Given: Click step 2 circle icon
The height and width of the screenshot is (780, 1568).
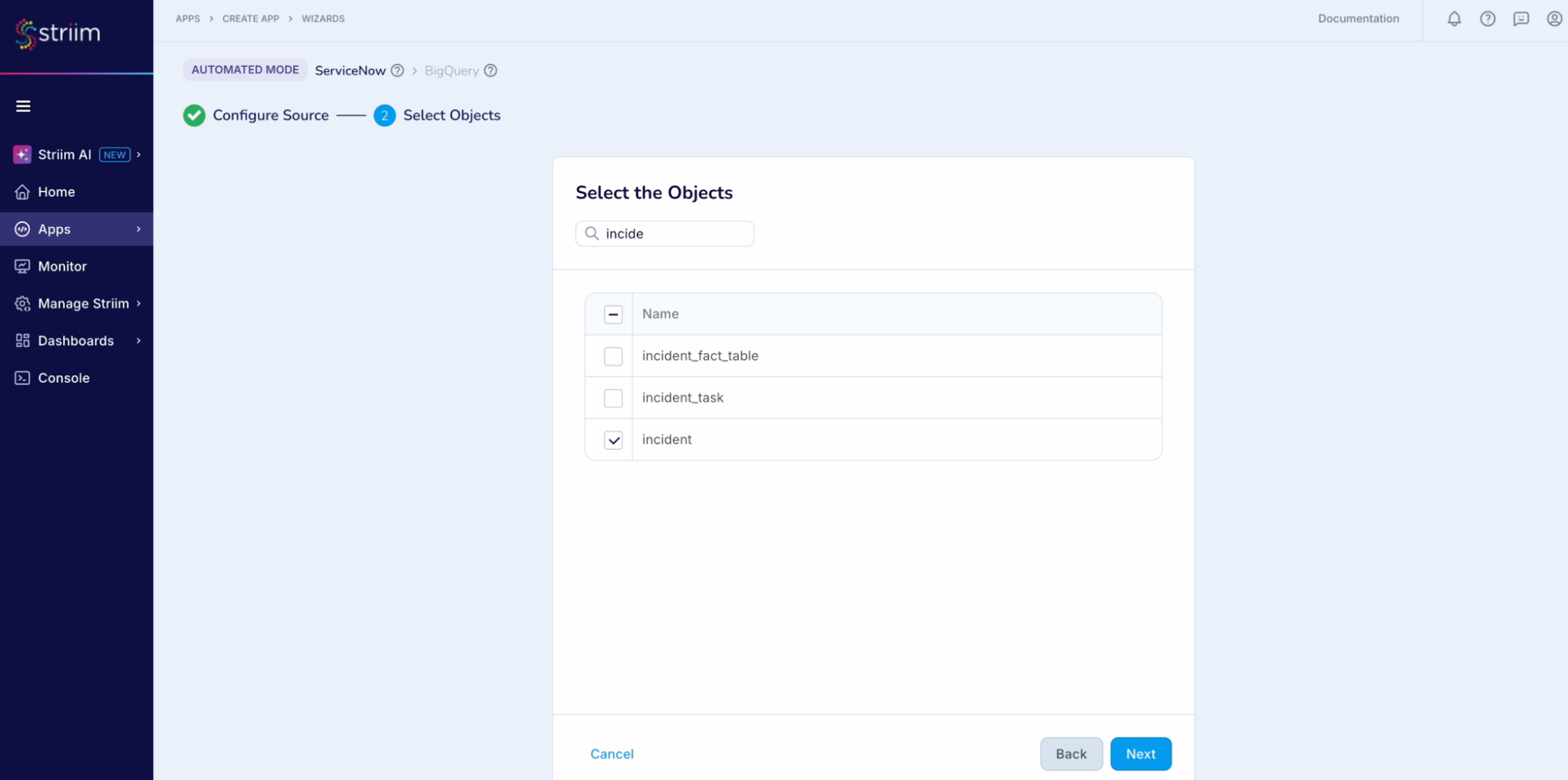Looking at the screenshot, I should click(384, 115).
